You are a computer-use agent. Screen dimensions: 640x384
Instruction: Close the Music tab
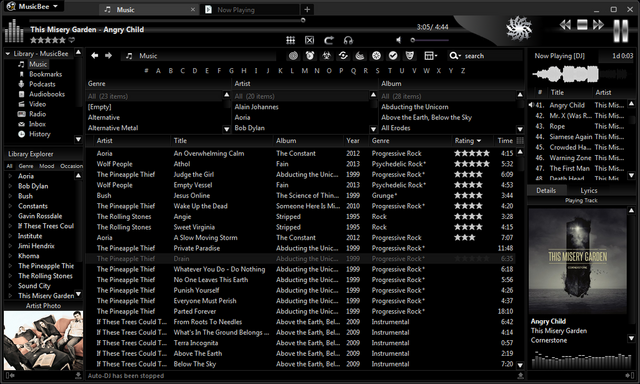pyautogui.click(x=193, y=9)
